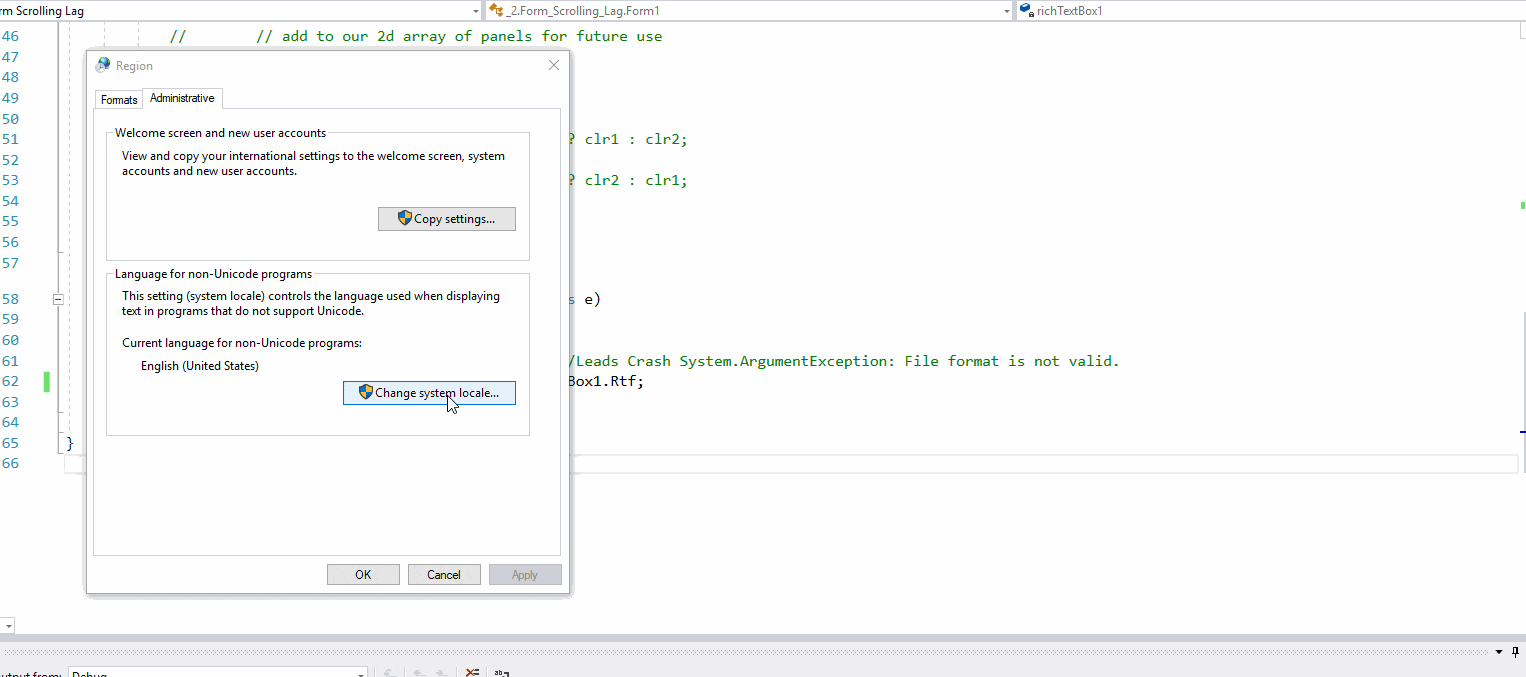Open the members dropdown next to Form1

1005,11
